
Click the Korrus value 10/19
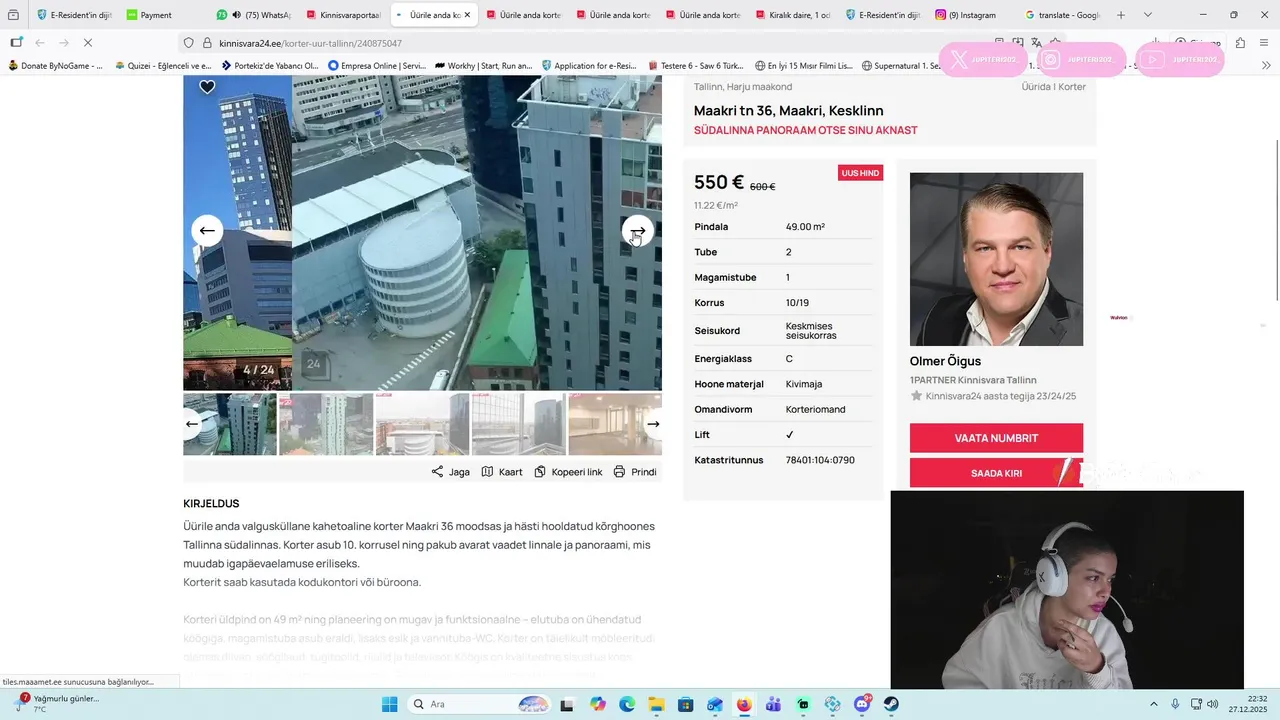797,303
